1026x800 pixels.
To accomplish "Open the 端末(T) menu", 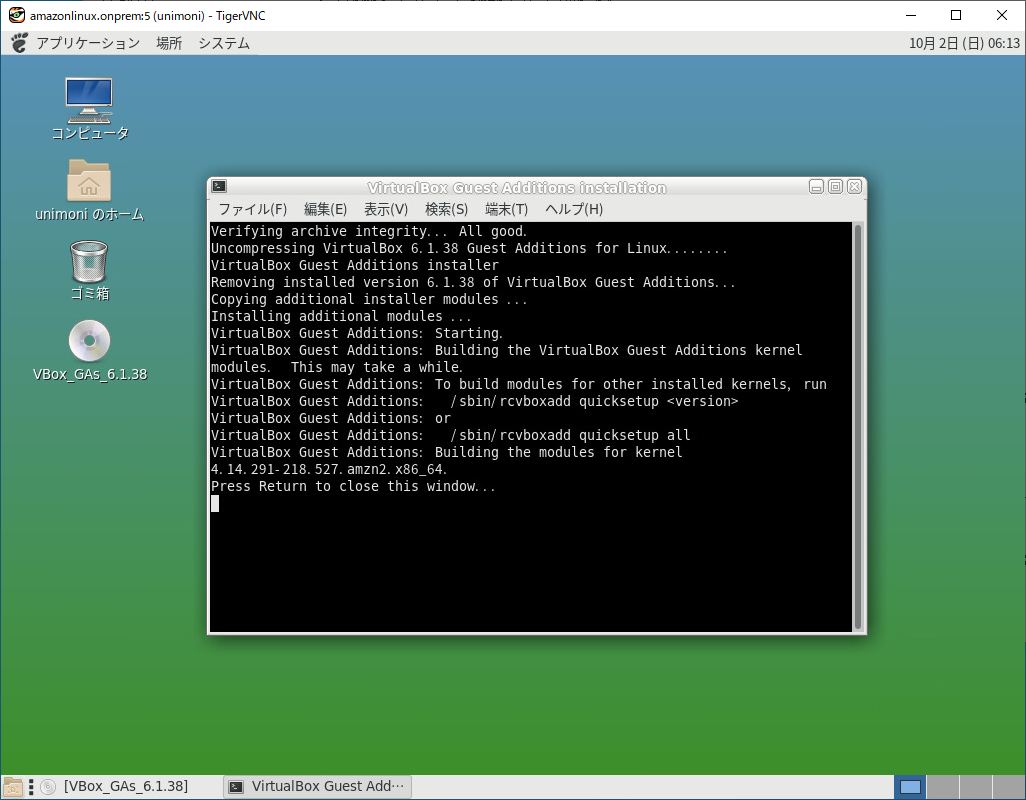I will click(506, 209).
